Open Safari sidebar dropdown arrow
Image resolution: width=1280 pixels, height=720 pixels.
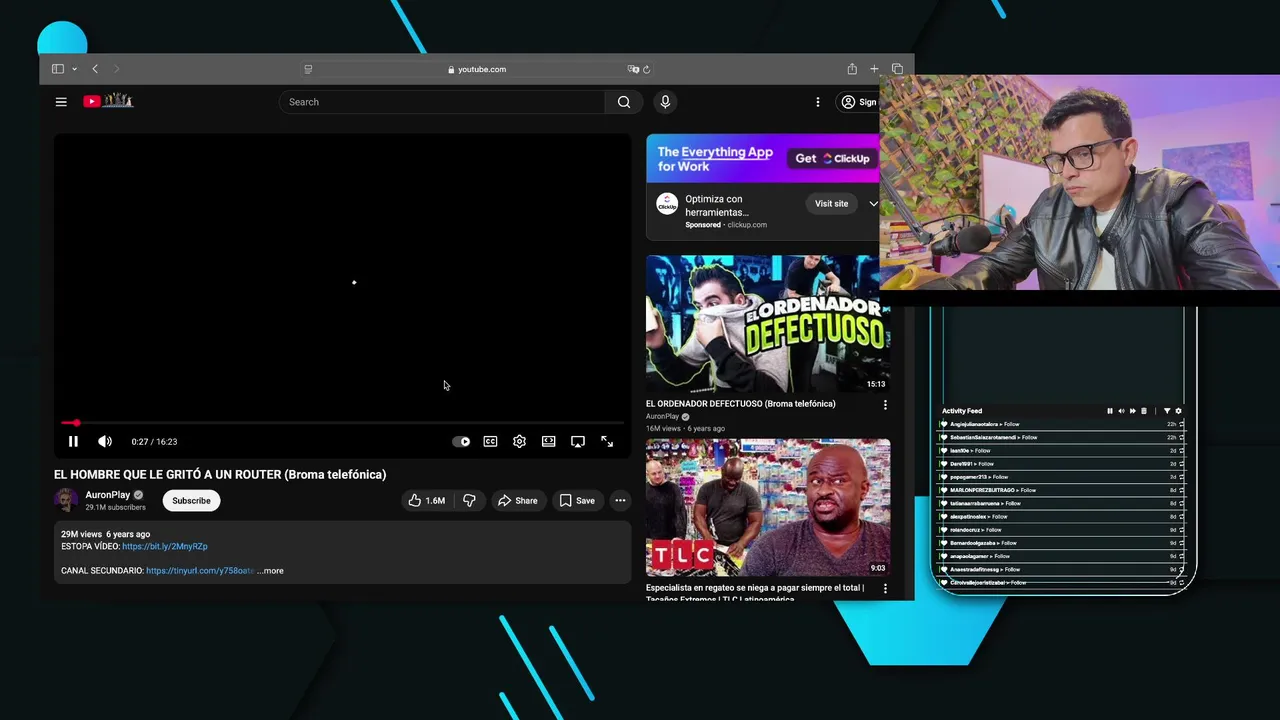click(74, 69)
